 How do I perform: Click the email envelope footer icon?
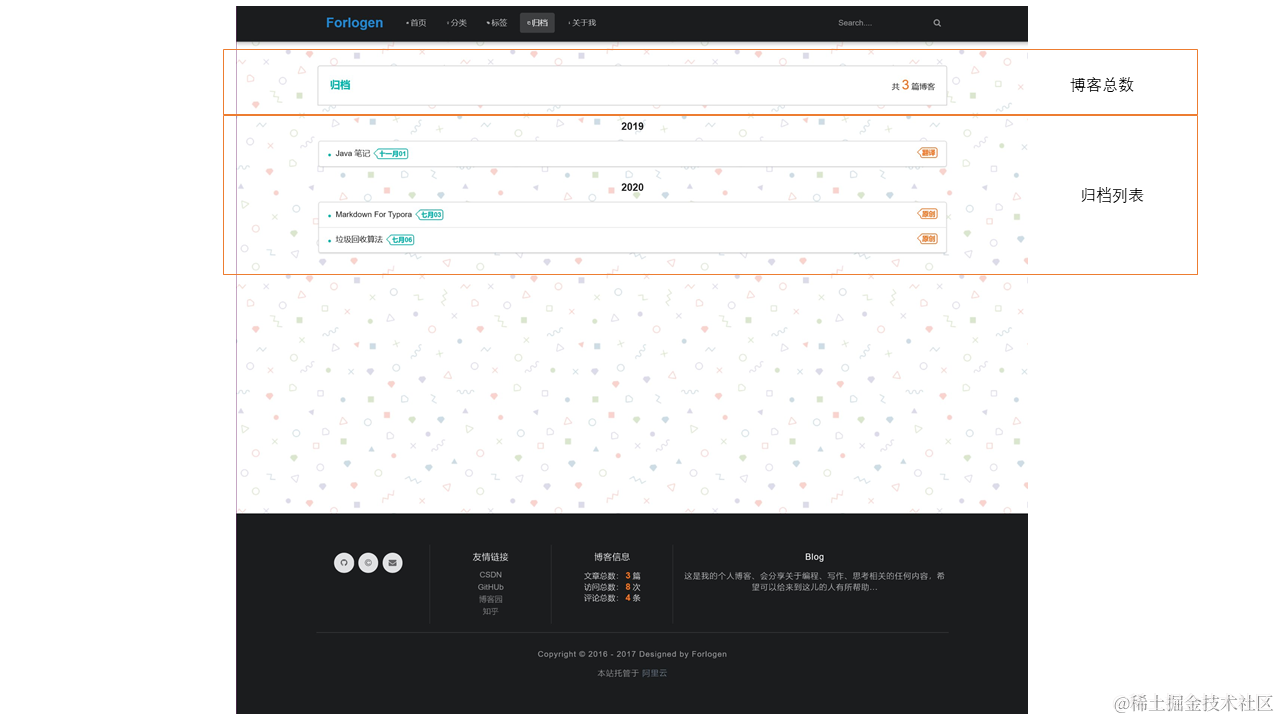point(393,563)
